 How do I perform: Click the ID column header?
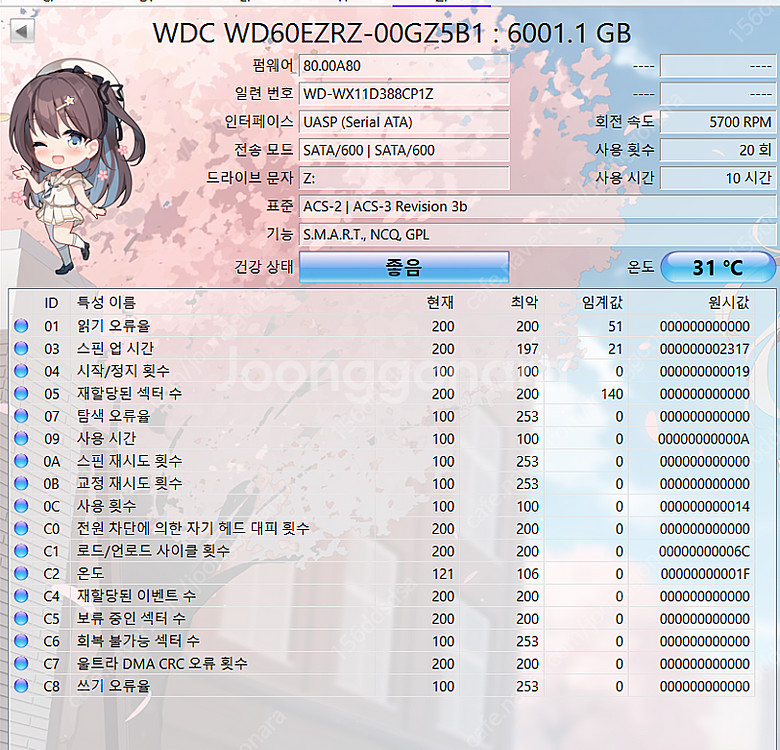click(x=51, y=302)
